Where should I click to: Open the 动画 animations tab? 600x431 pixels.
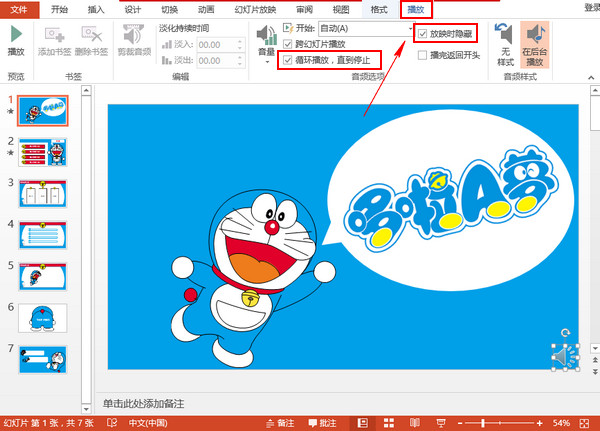pos(206,10)
